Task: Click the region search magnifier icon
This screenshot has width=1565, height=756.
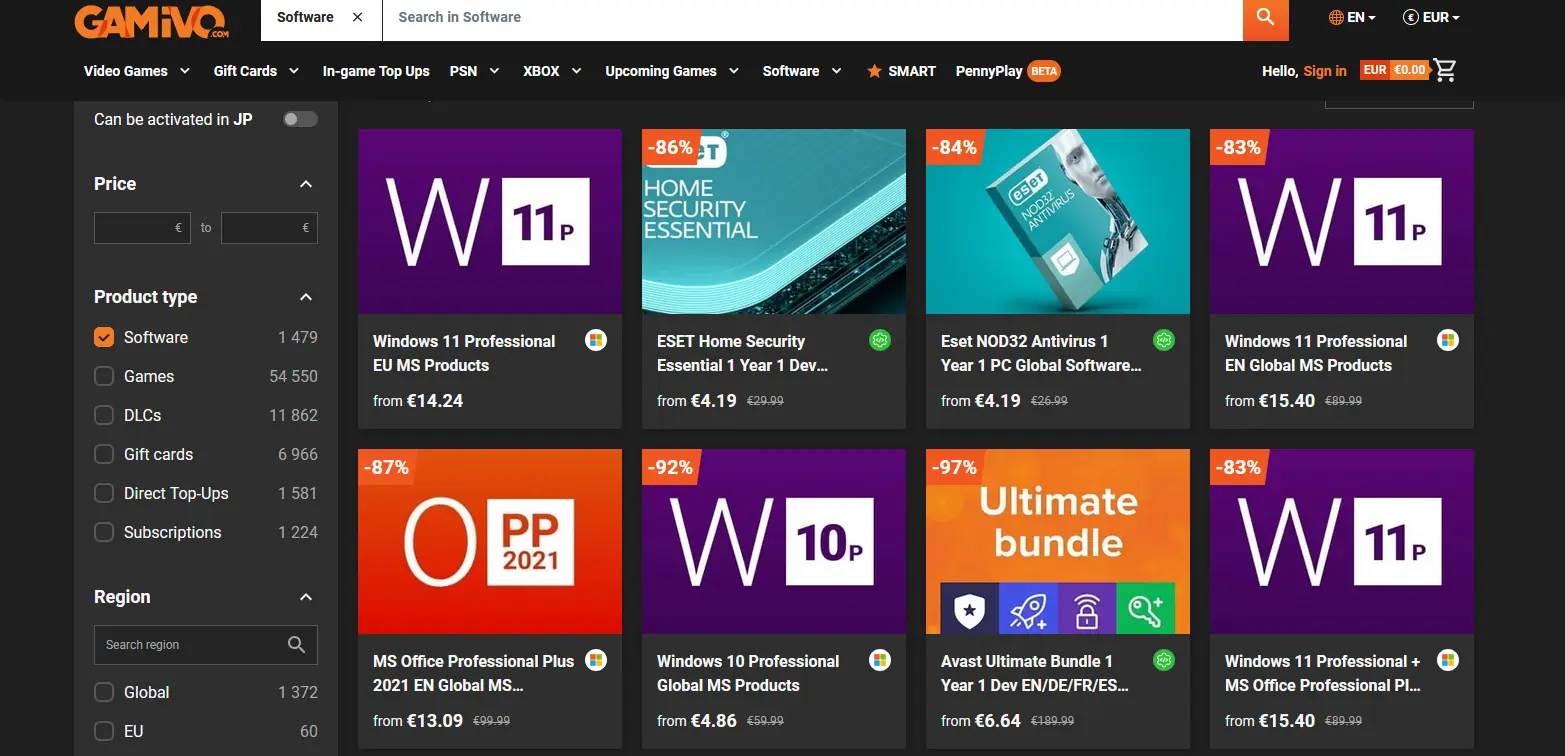Action: (x=296, y=645)
